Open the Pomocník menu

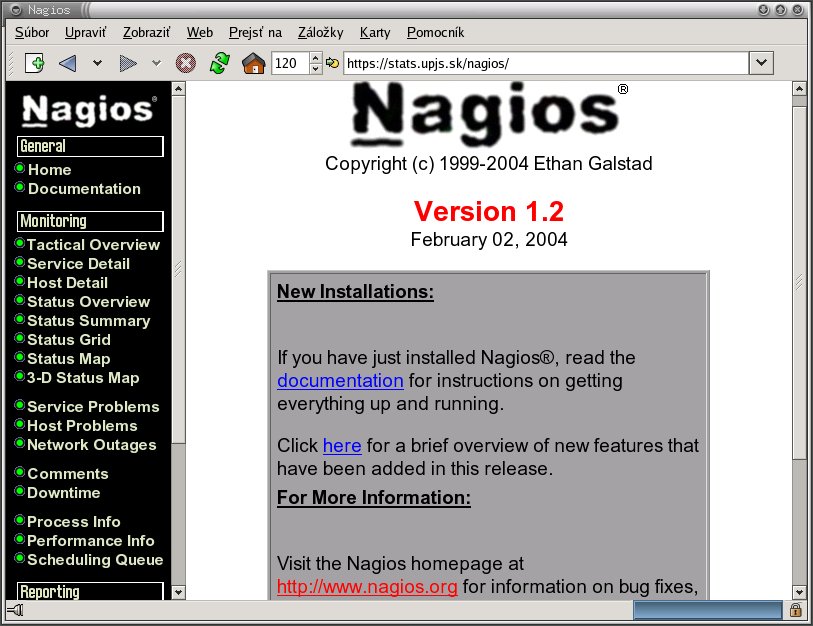coord(435,33)
